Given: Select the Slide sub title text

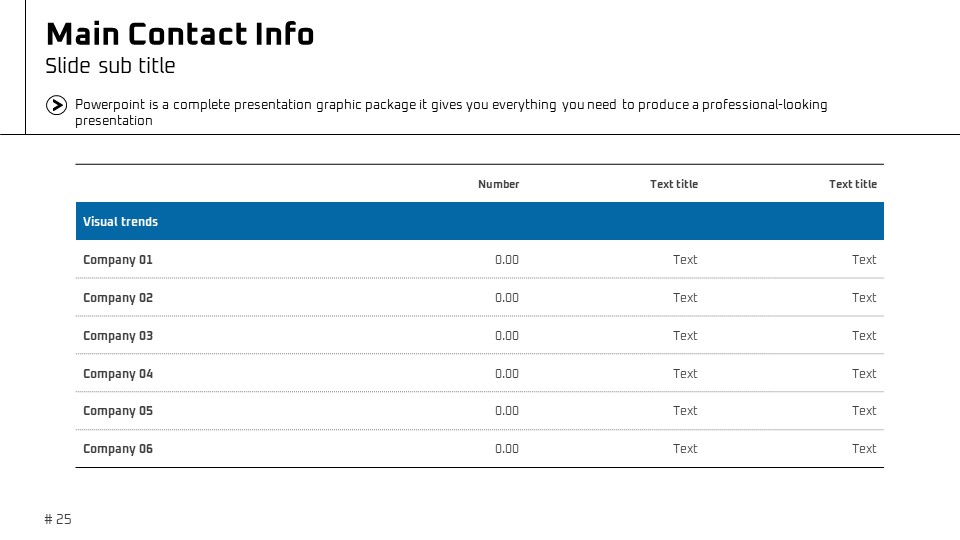Looking at the screenshot, I should pyautogui.click(x=110, y=66).
